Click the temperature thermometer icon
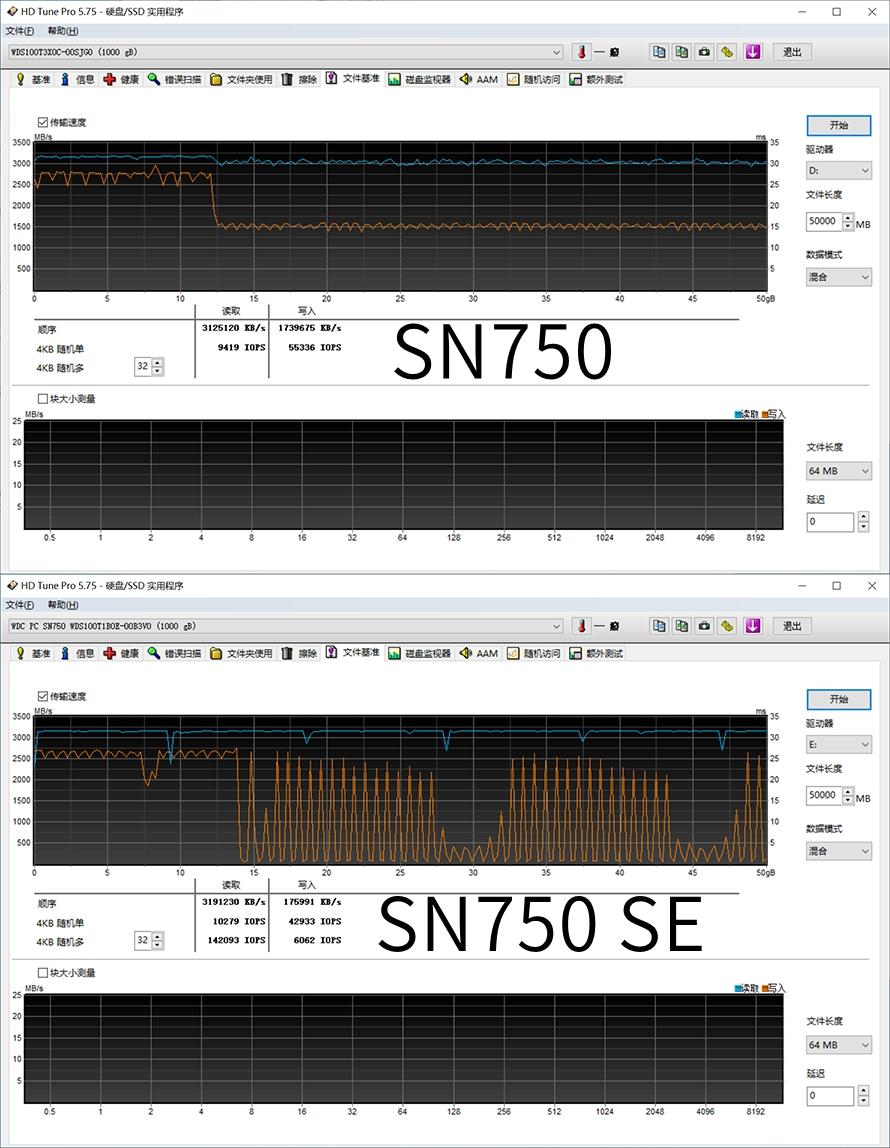This screenshot has width=890, height=1148. (581, 51)
